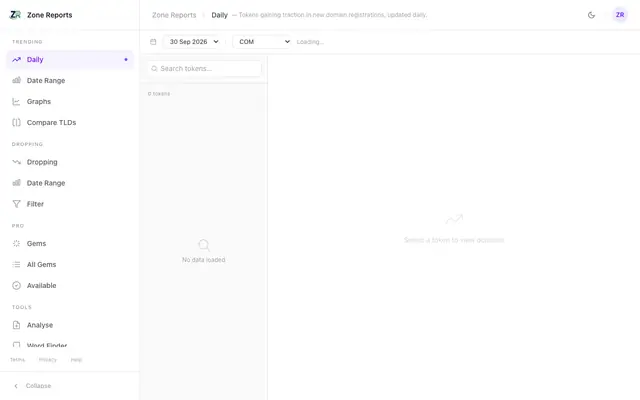Click the All Gems list icon

(x=16, y=264)
